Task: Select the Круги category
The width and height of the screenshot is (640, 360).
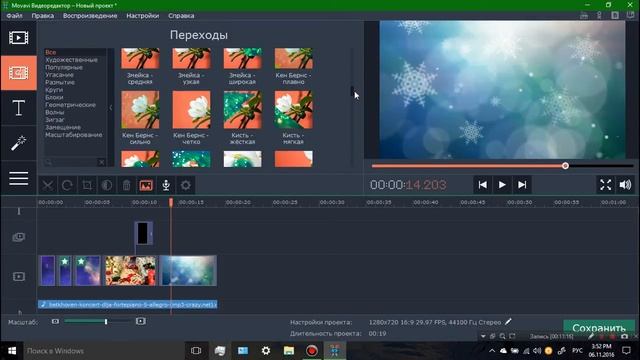Action: (54, 90)
